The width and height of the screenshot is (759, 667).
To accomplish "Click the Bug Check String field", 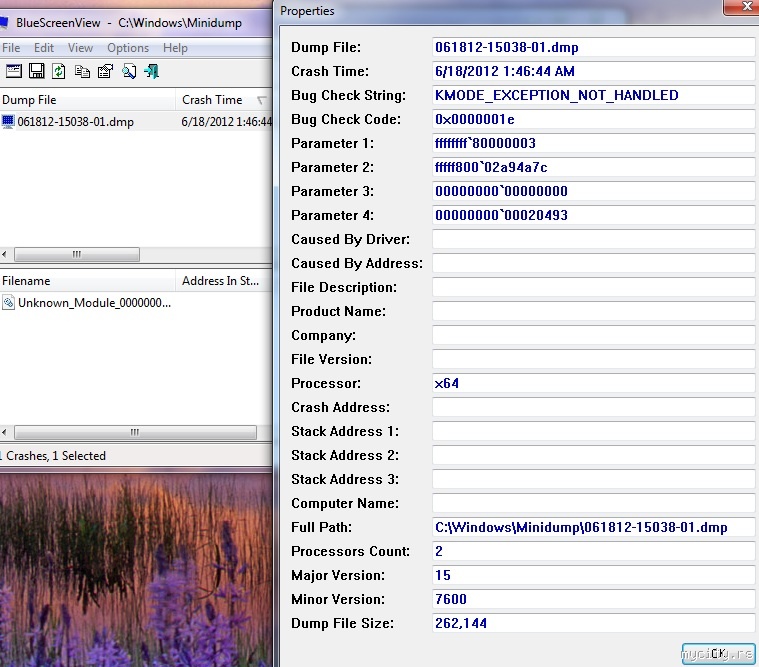I will click(x=593, y=95).
